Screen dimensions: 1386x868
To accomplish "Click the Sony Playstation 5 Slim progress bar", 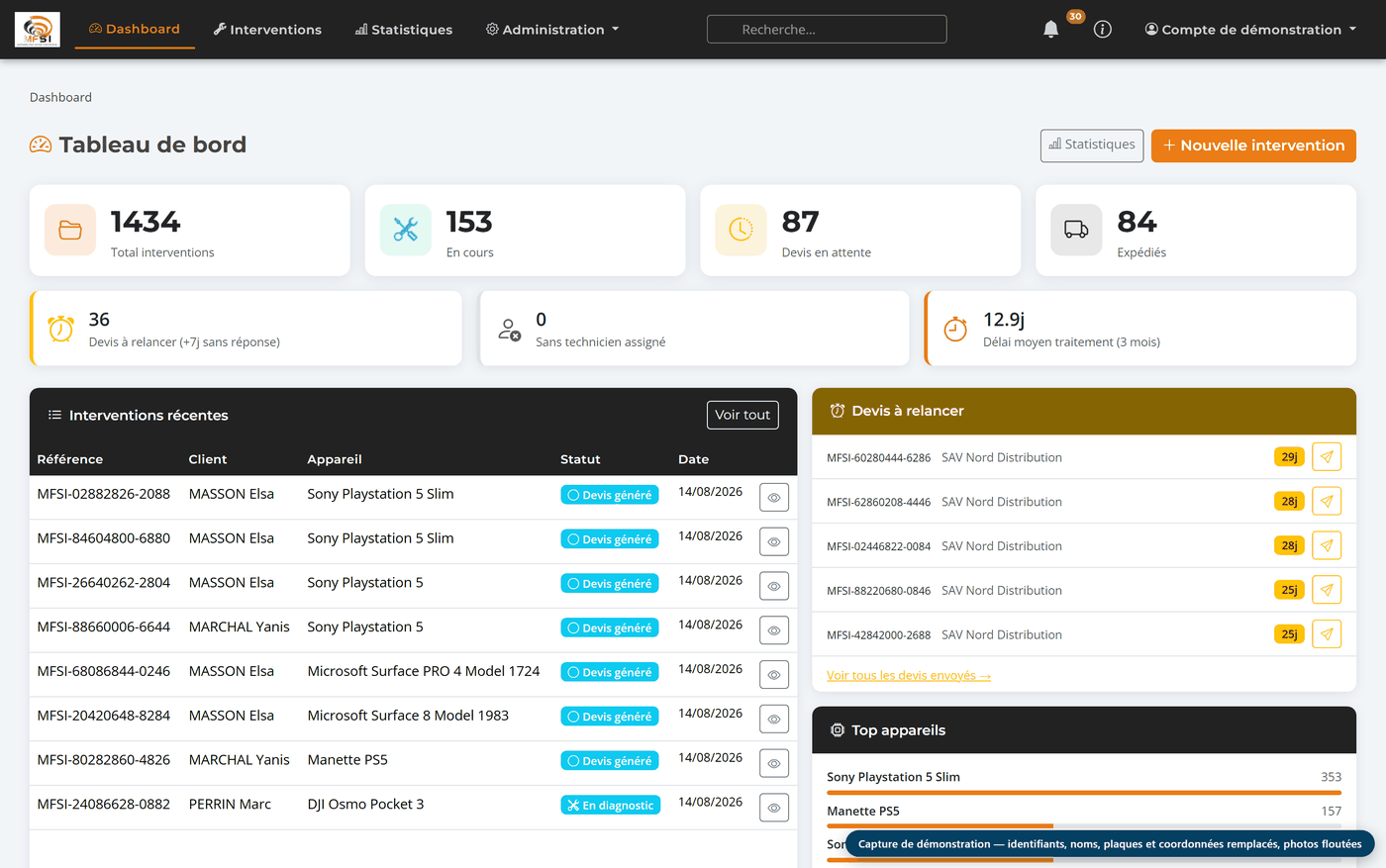I will pyautogui.click(x=1084, y=793).
